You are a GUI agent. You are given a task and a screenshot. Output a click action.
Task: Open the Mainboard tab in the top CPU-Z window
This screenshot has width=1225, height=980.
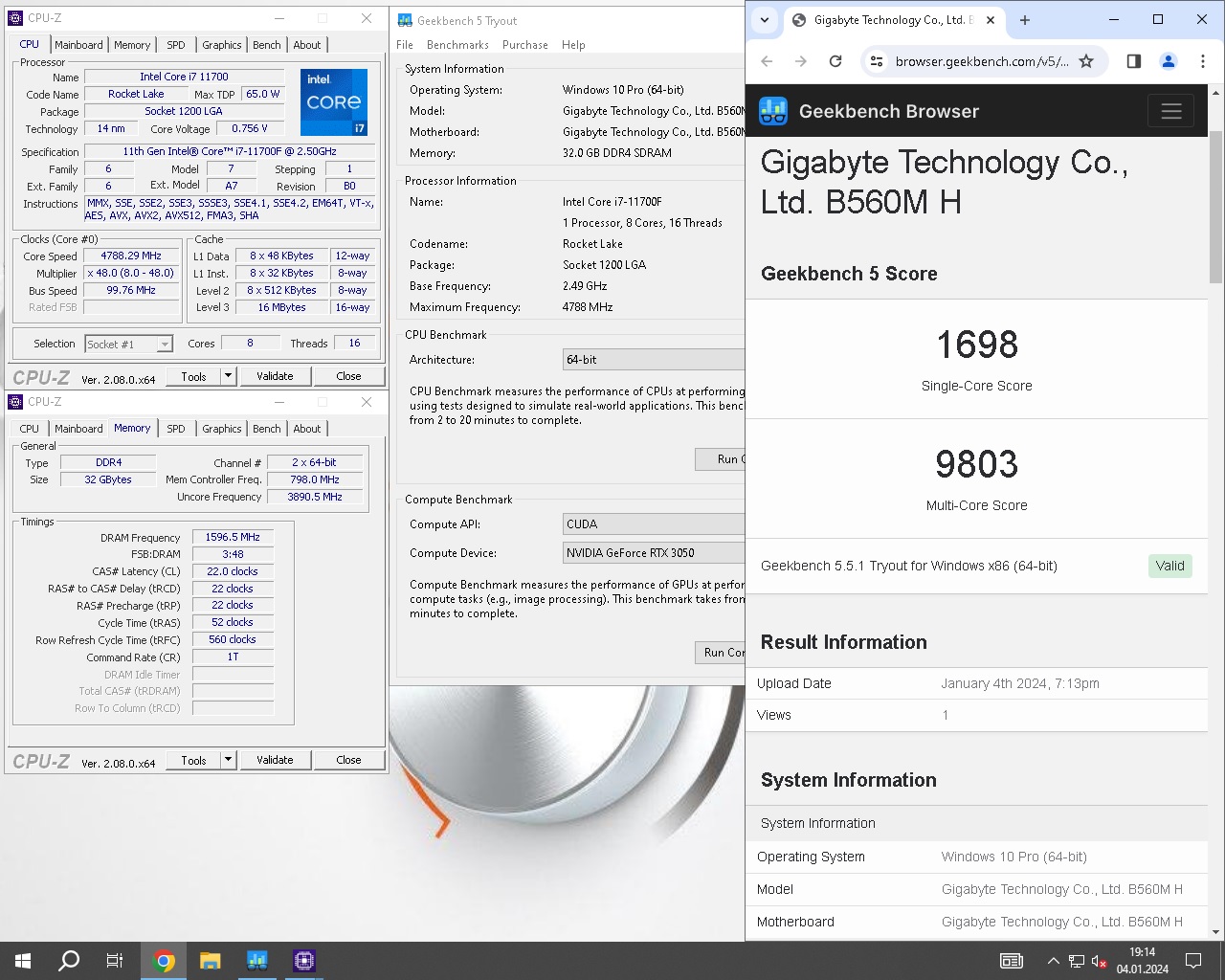coord(78,45)
